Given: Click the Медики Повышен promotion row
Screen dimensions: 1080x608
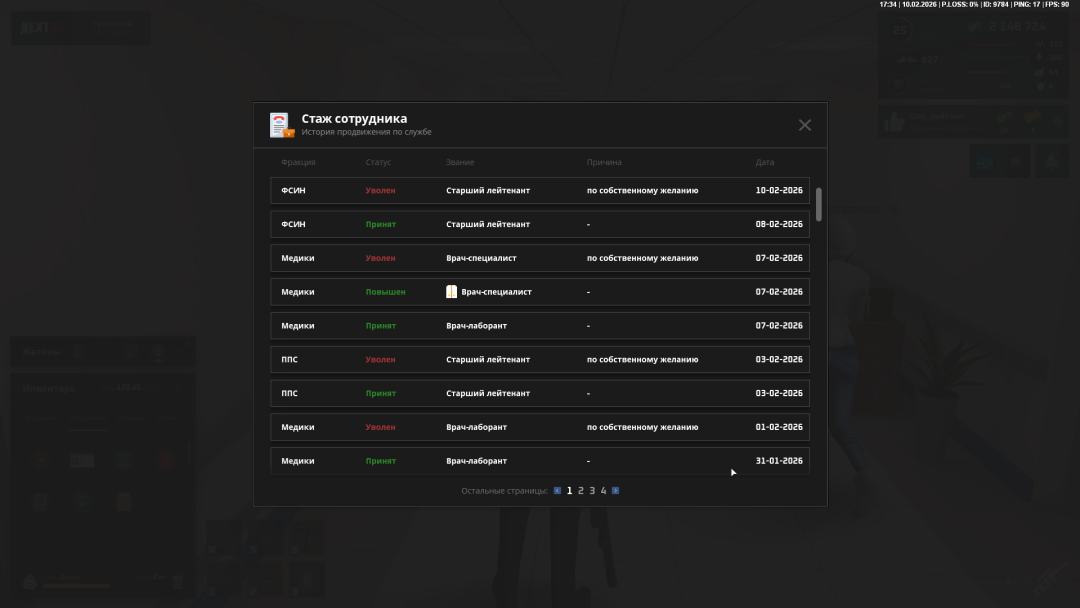Looking at the screenshot, I should 540,292.
